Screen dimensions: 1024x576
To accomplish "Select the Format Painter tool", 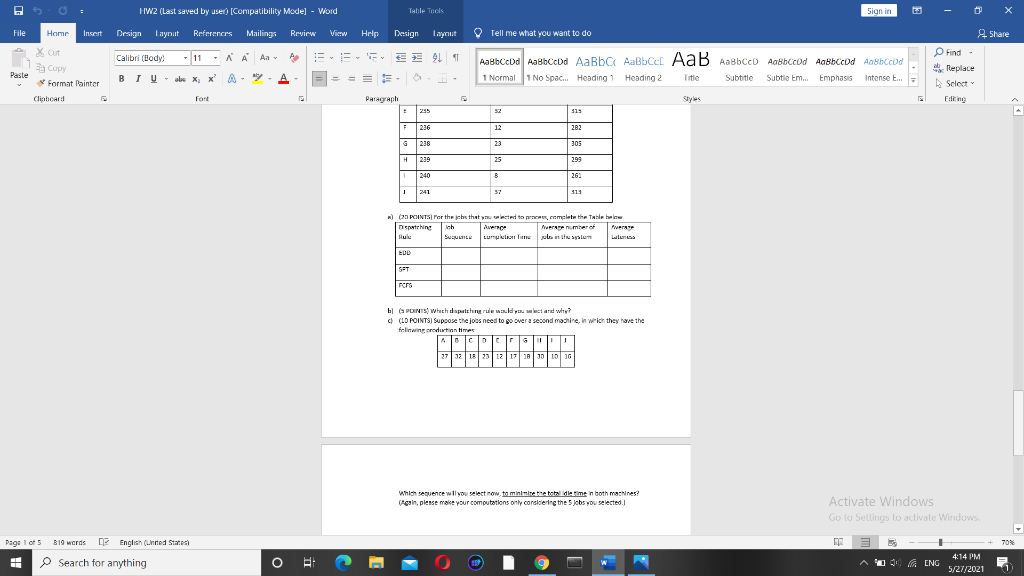I will pos(68,83).
